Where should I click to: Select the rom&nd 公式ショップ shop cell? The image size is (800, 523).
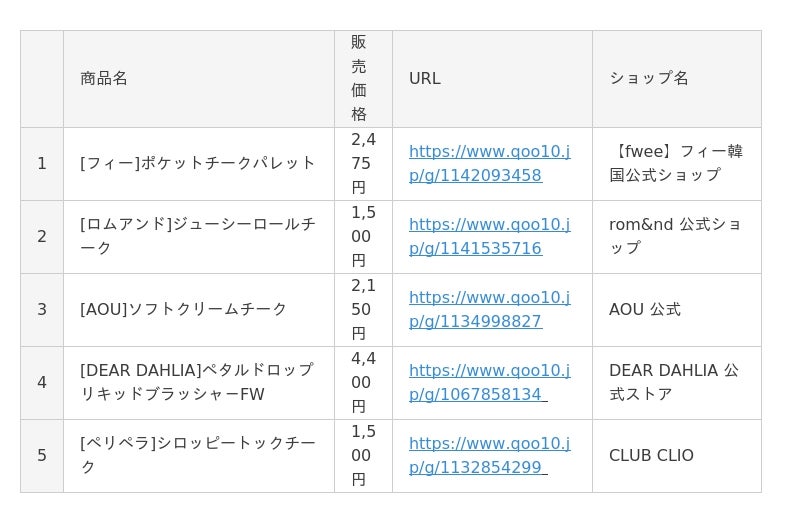pos(677,237)
